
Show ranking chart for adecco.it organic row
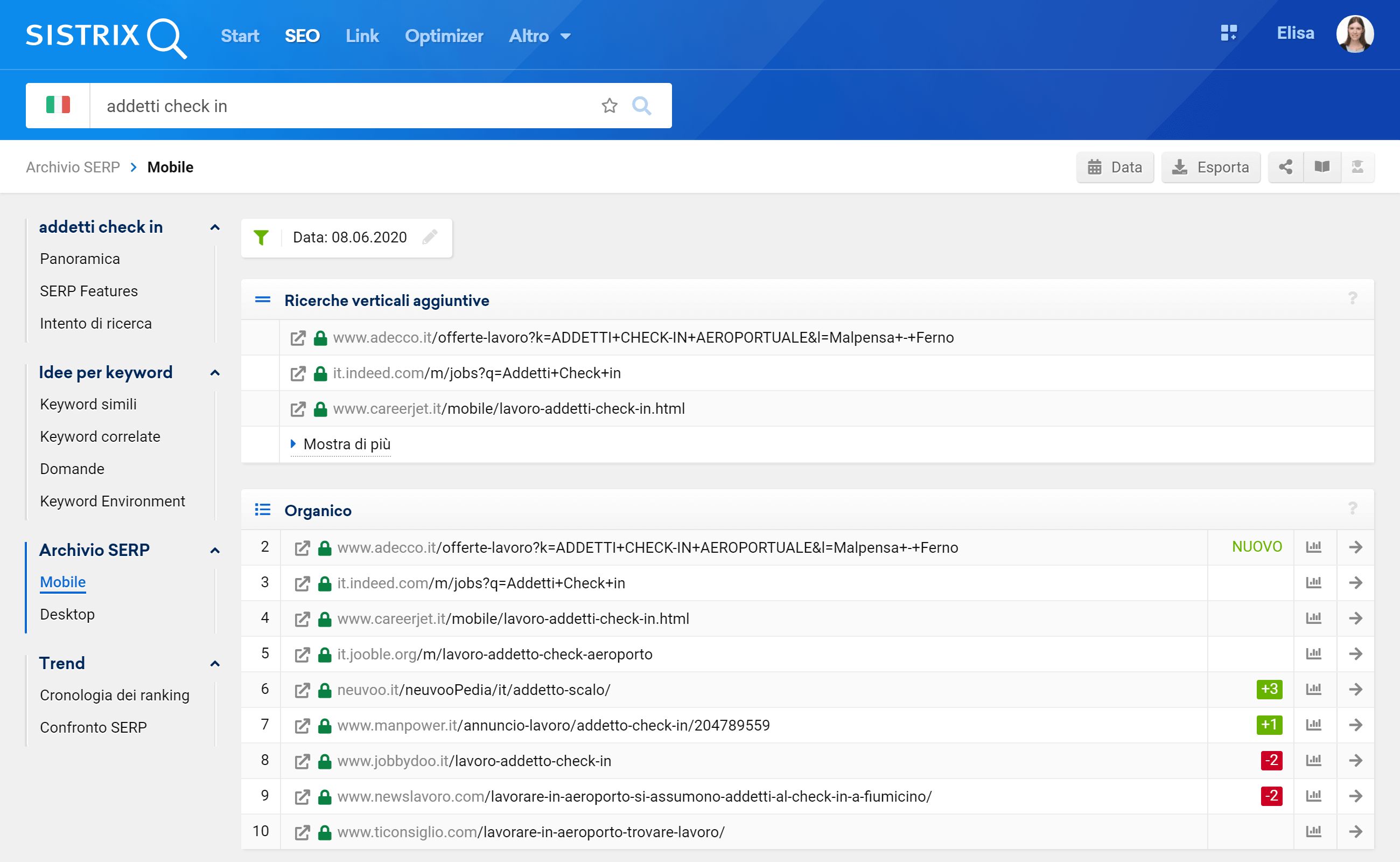(1313, 547)
